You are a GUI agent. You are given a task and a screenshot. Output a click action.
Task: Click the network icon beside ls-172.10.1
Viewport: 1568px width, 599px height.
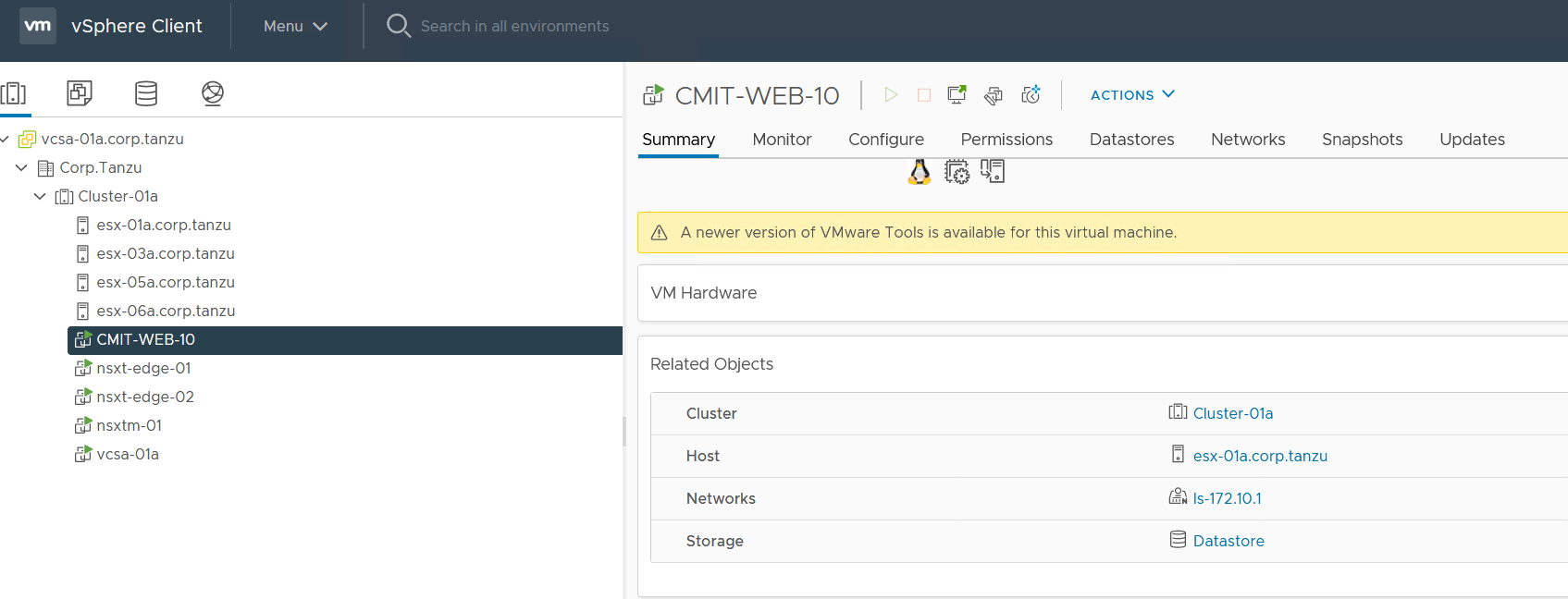point(1178,497)
